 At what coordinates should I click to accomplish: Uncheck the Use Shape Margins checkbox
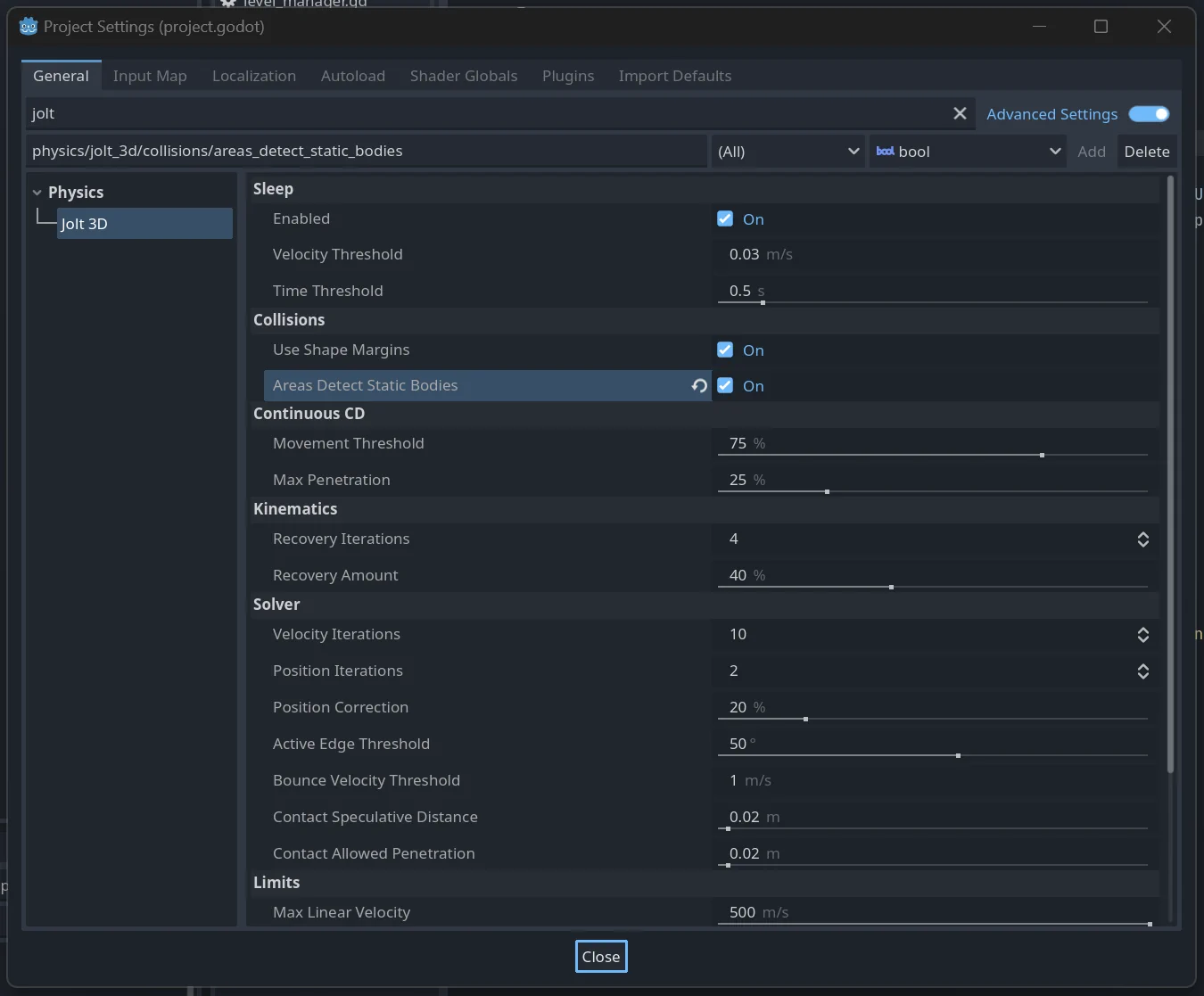pyautogui.click(x=724, y=350)
